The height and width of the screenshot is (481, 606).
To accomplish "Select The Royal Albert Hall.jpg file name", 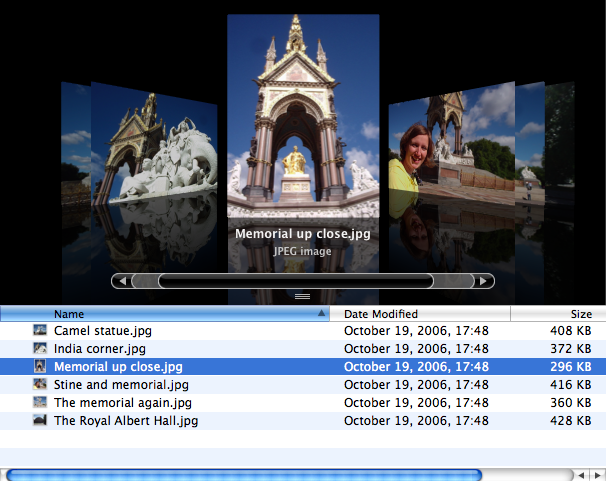I will coord(126,420).
